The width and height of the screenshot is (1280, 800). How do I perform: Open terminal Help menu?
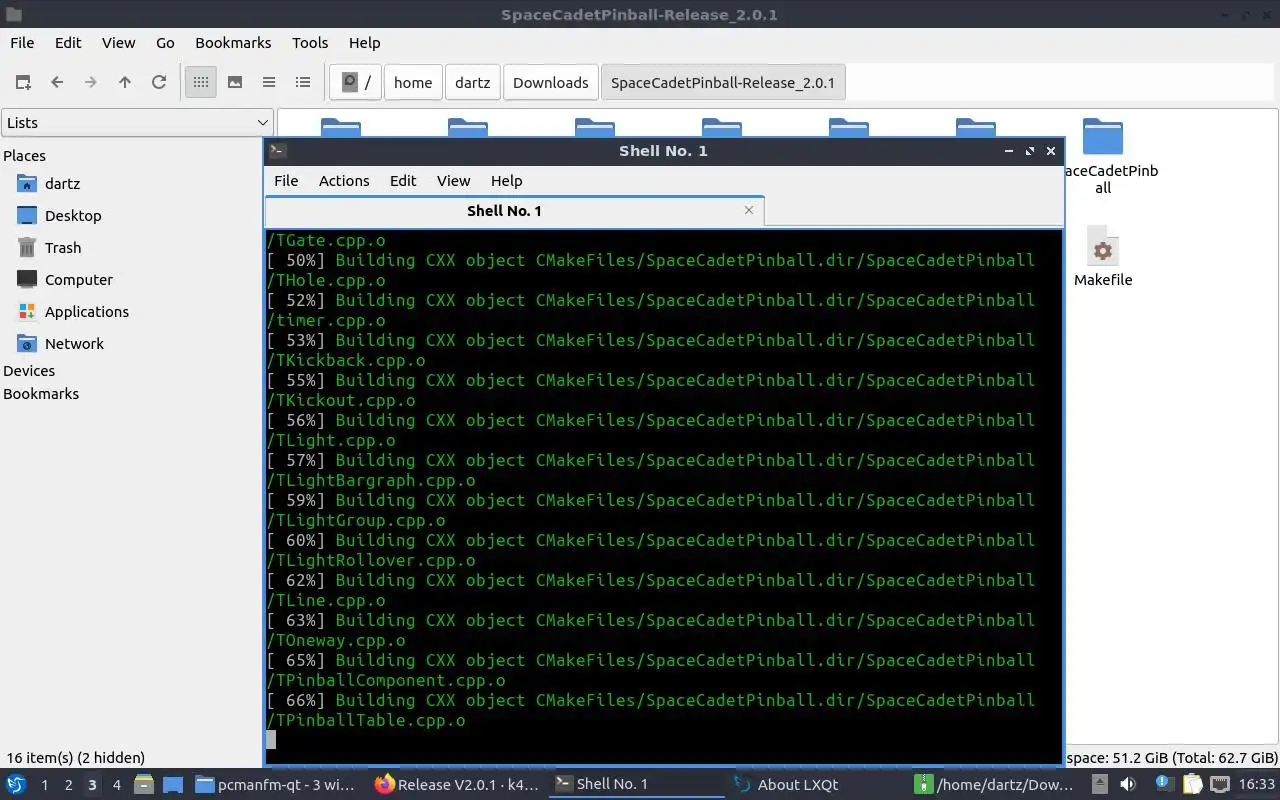click(506, 181)
